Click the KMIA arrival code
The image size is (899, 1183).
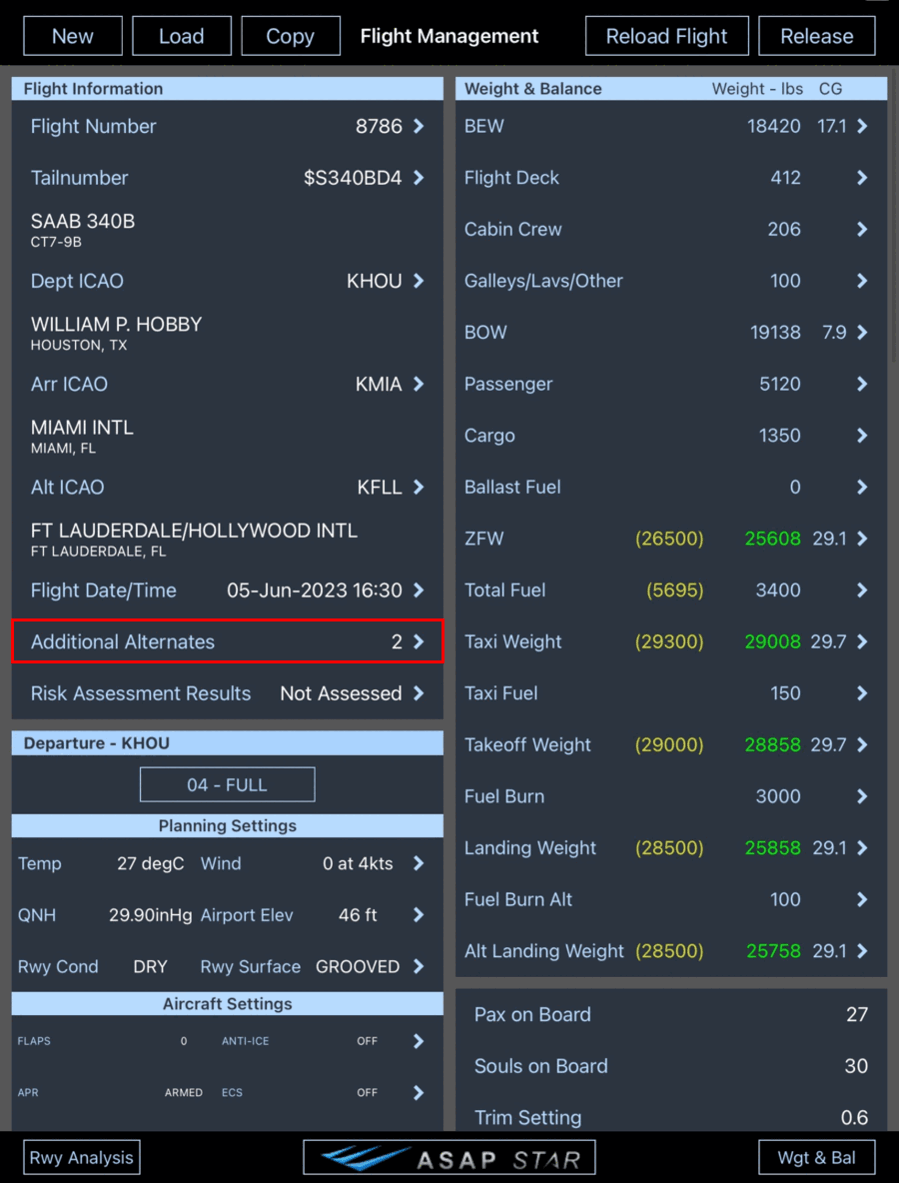pyautogui.click(x=379, y=384)
